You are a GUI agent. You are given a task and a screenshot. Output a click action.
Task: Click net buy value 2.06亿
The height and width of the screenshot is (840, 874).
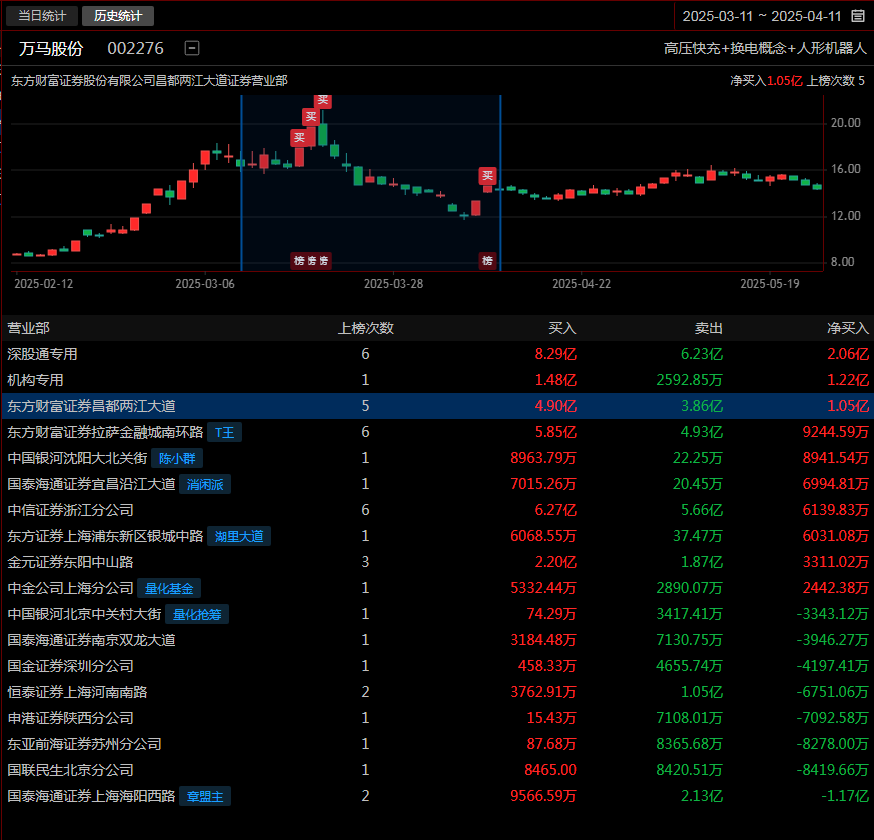pos(848,354)
